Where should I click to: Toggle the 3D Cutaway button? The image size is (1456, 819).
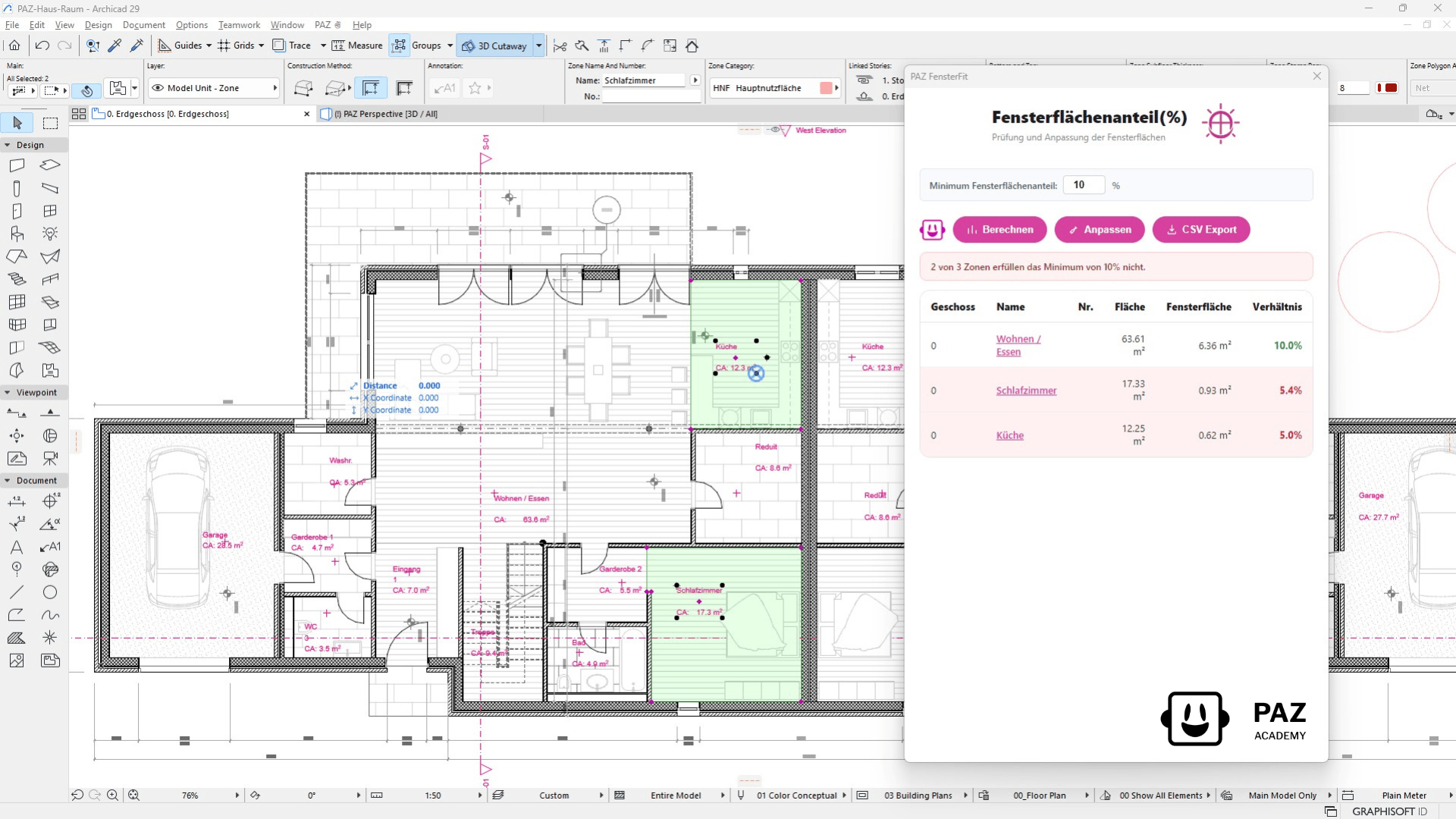(x=494, y=45)
